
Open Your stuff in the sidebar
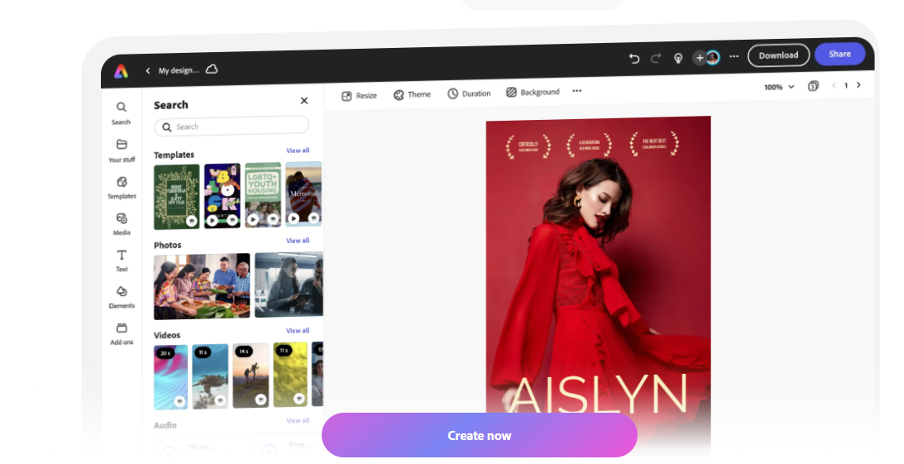click(122, 150)
